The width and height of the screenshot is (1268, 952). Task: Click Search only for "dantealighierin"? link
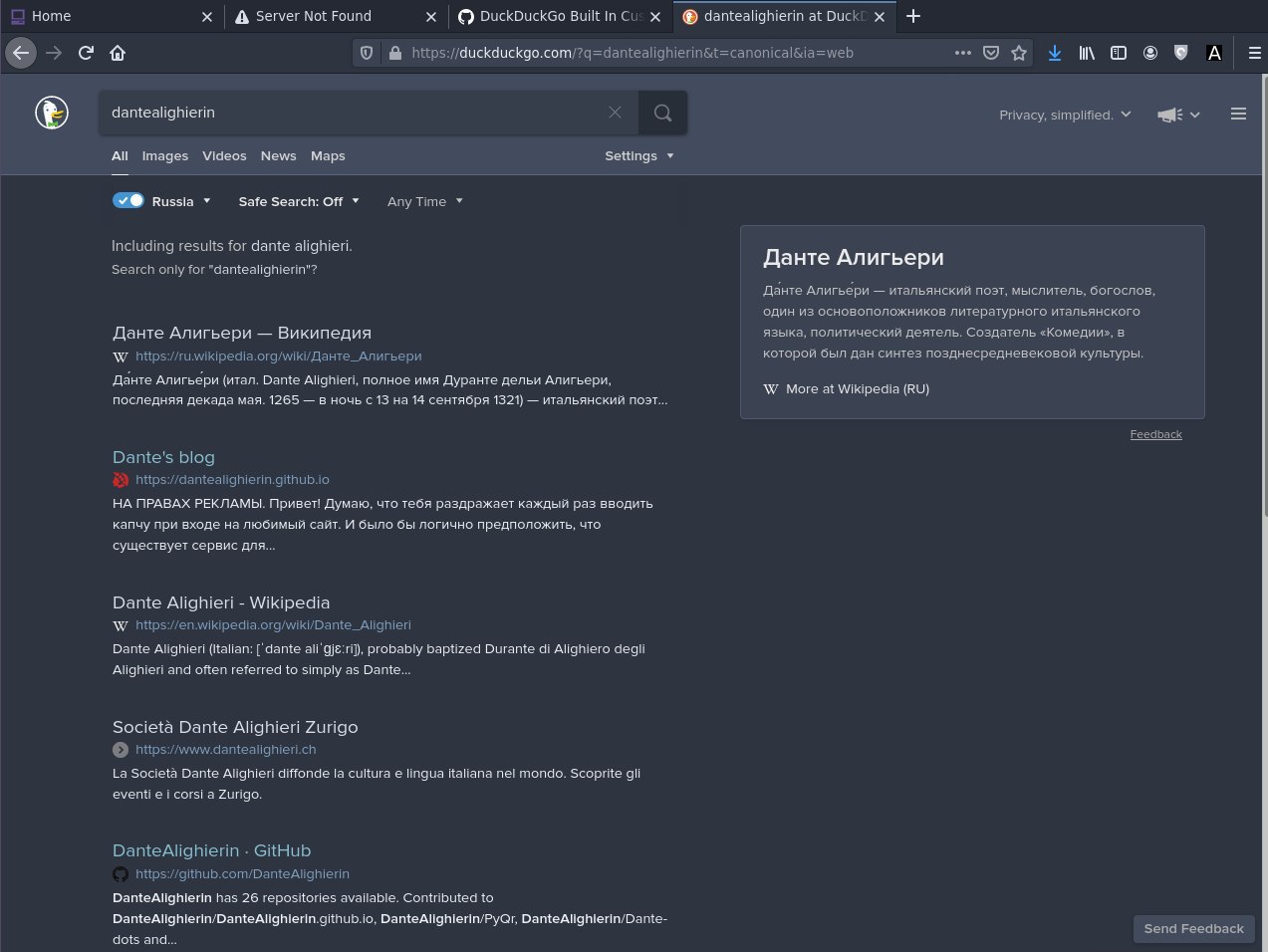pos(214,270)
